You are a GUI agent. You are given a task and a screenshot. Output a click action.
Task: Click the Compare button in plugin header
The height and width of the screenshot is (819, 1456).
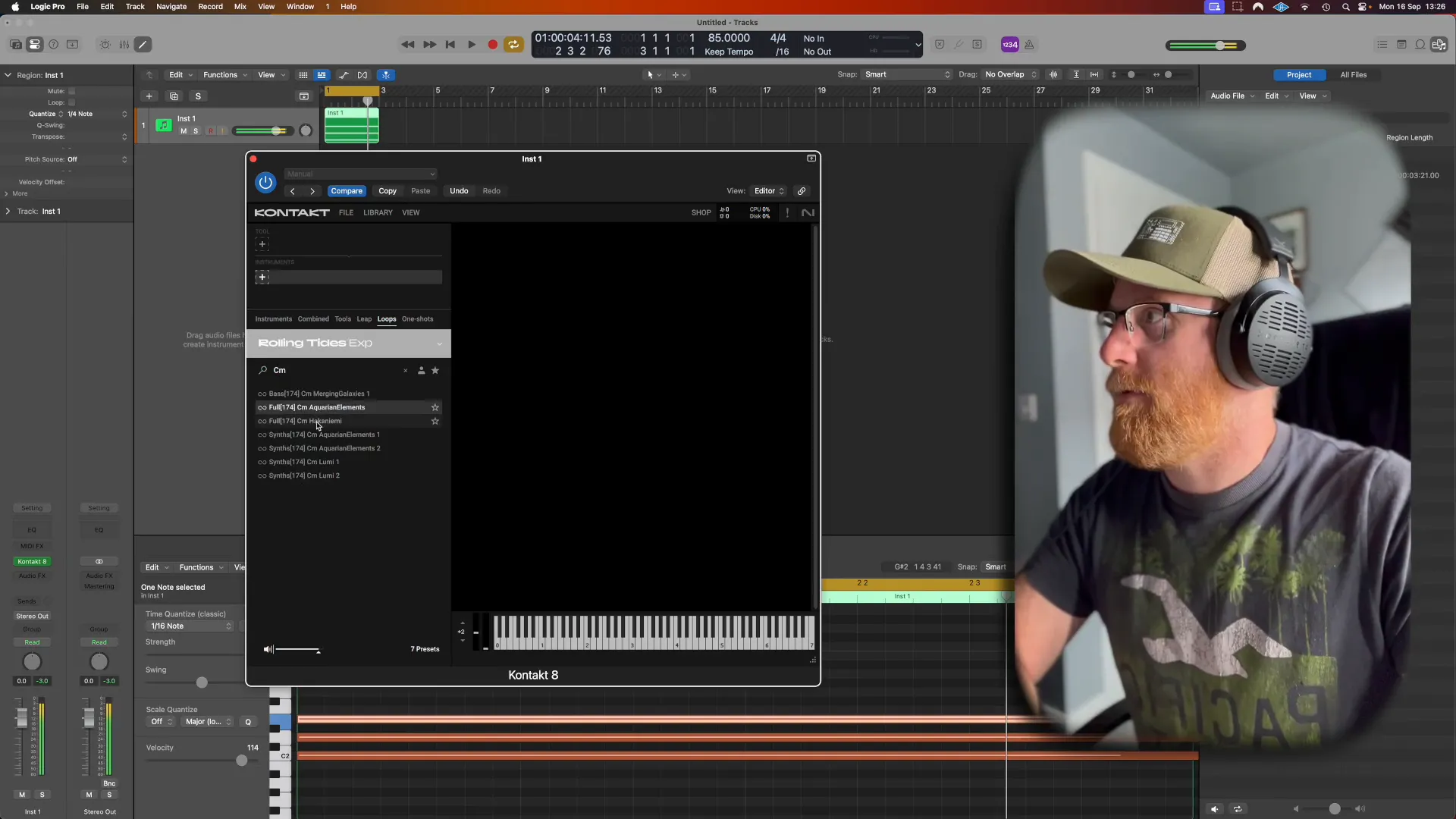tap(347, 191)
